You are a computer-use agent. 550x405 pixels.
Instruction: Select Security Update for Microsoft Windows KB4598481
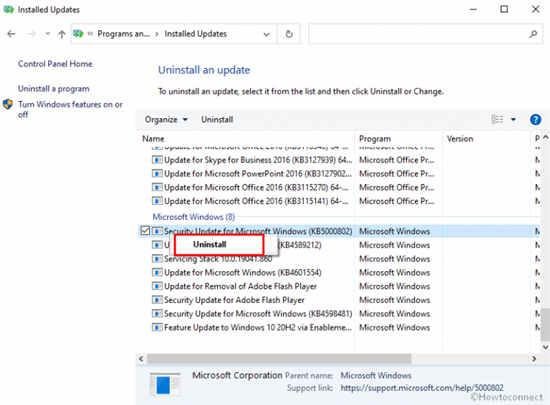(258, 314)
